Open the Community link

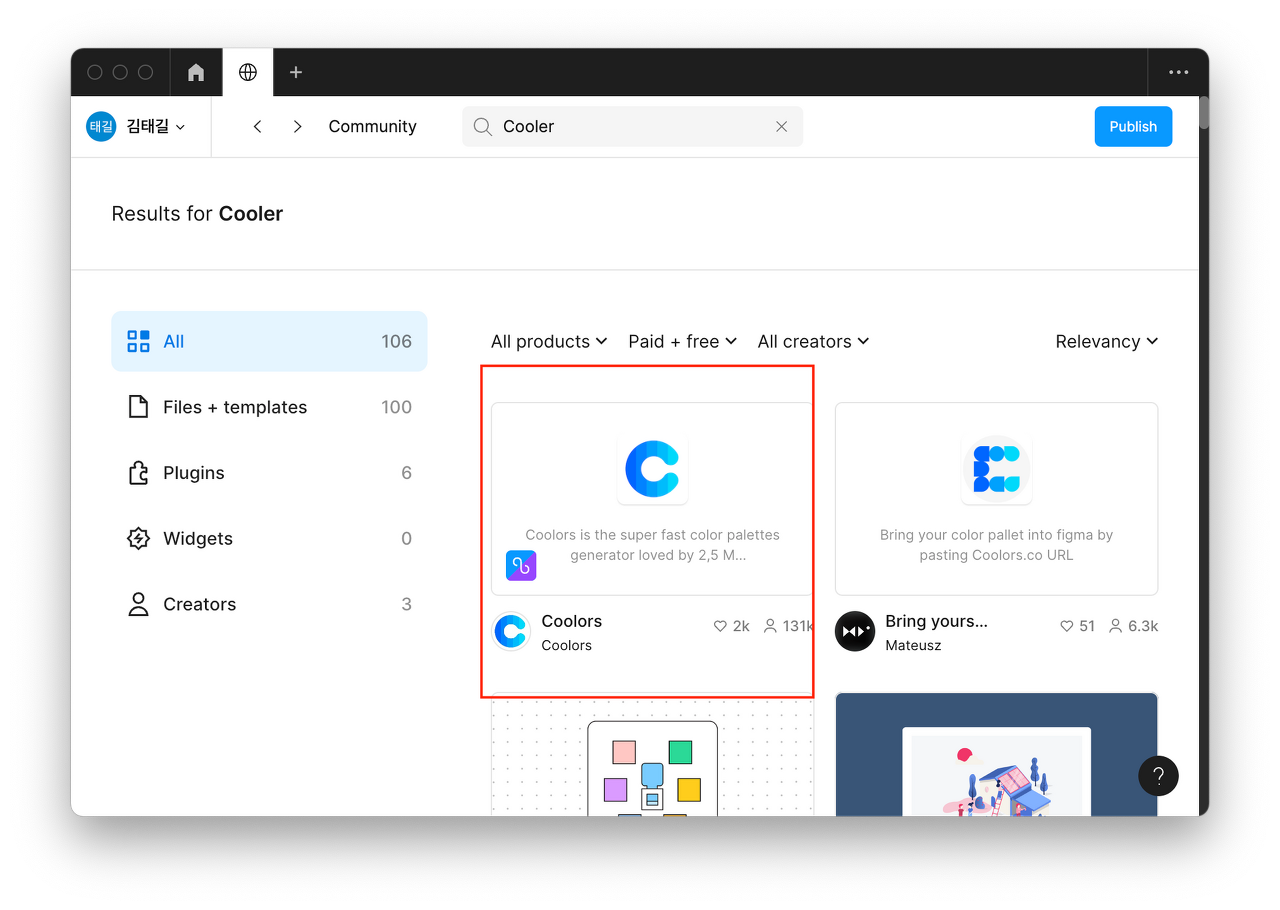pos(372,126)
